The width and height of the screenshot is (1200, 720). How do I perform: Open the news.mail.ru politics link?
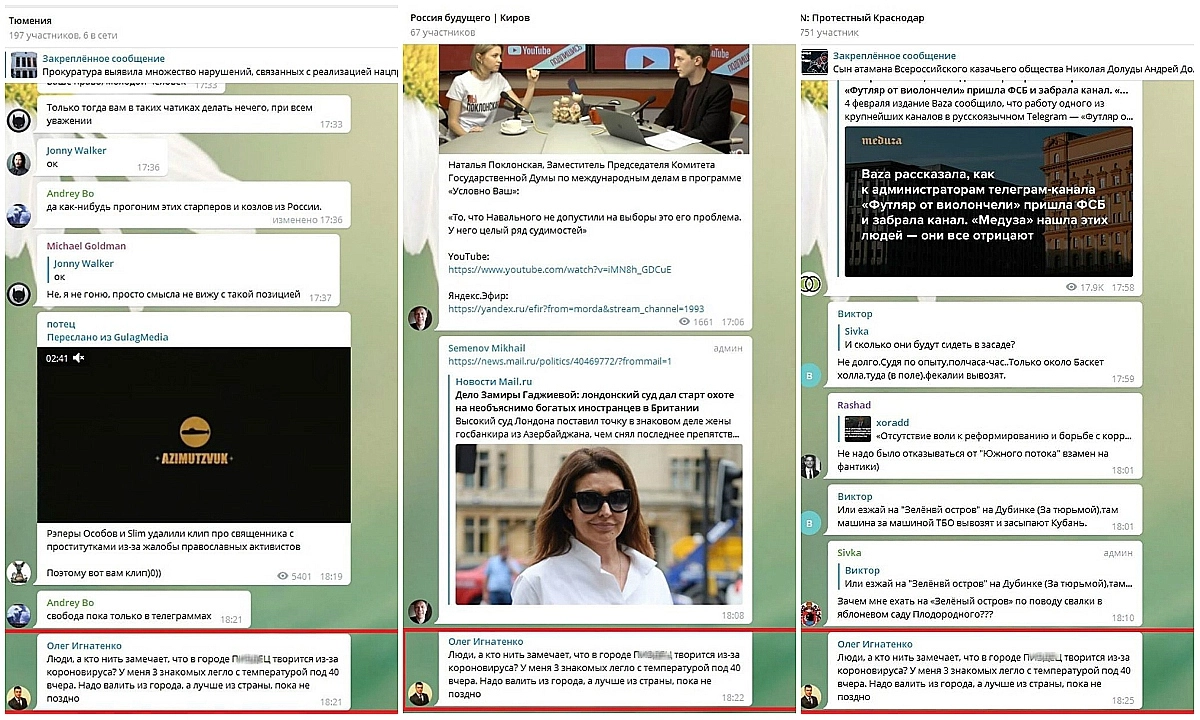tap(558, 361)
